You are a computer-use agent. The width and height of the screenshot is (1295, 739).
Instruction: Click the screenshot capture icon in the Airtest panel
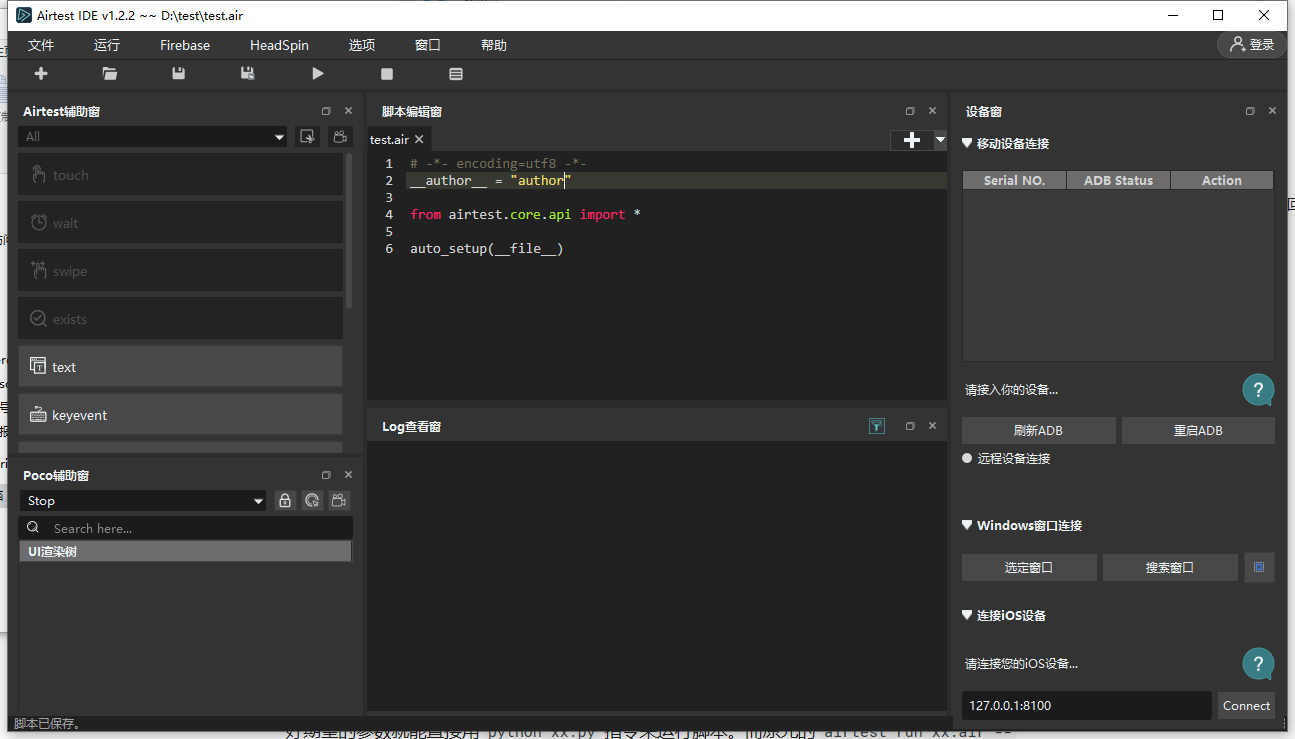[308, 137]
